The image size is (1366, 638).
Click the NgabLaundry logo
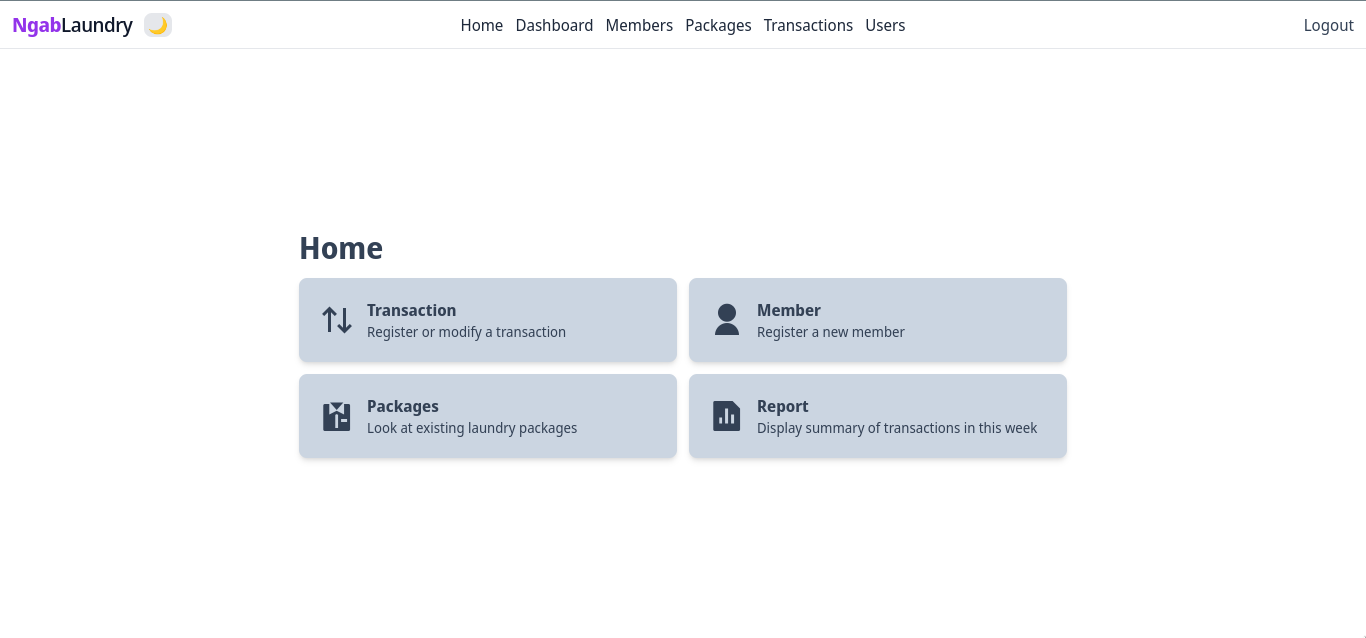(x=73, y=25)
